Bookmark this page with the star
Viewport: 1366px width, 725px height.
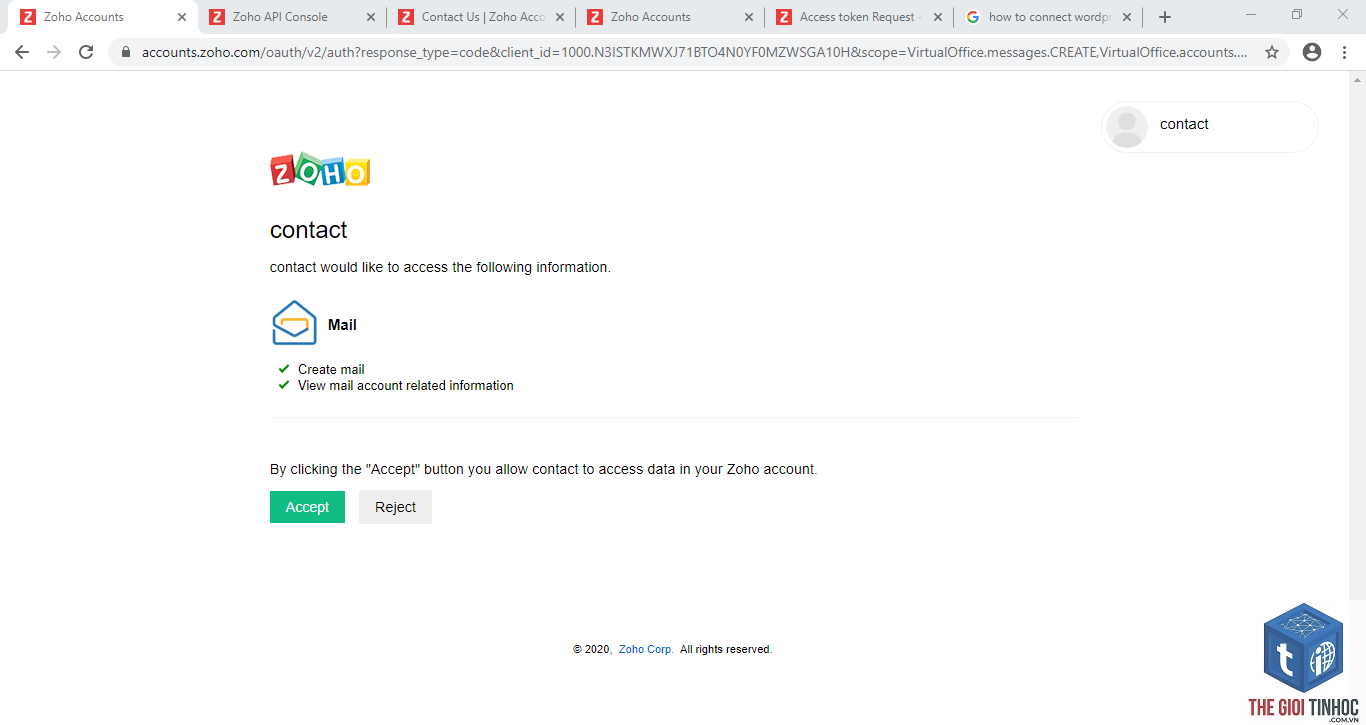[x=1272, y=52]
